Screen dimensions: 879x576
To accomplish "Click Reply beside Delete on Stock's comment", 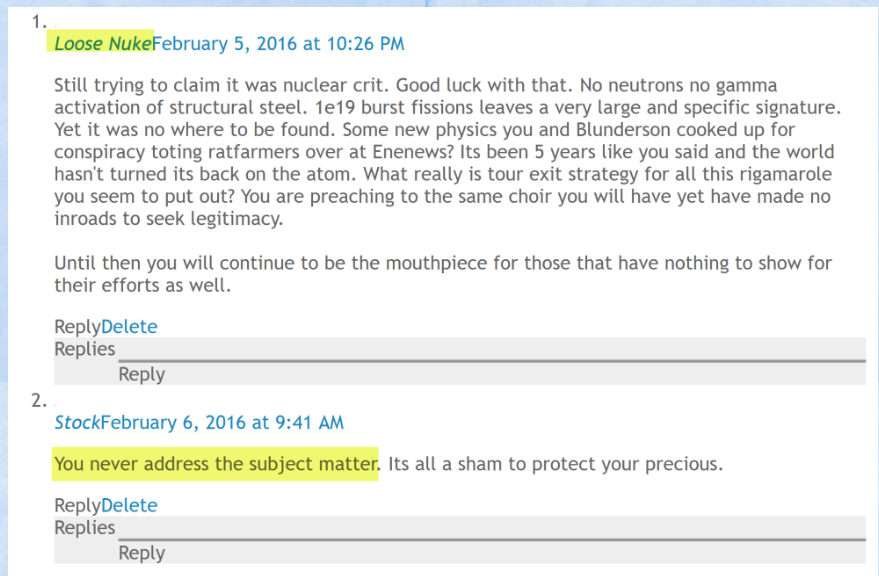I will pyautogui.click(x=77, y=506).
